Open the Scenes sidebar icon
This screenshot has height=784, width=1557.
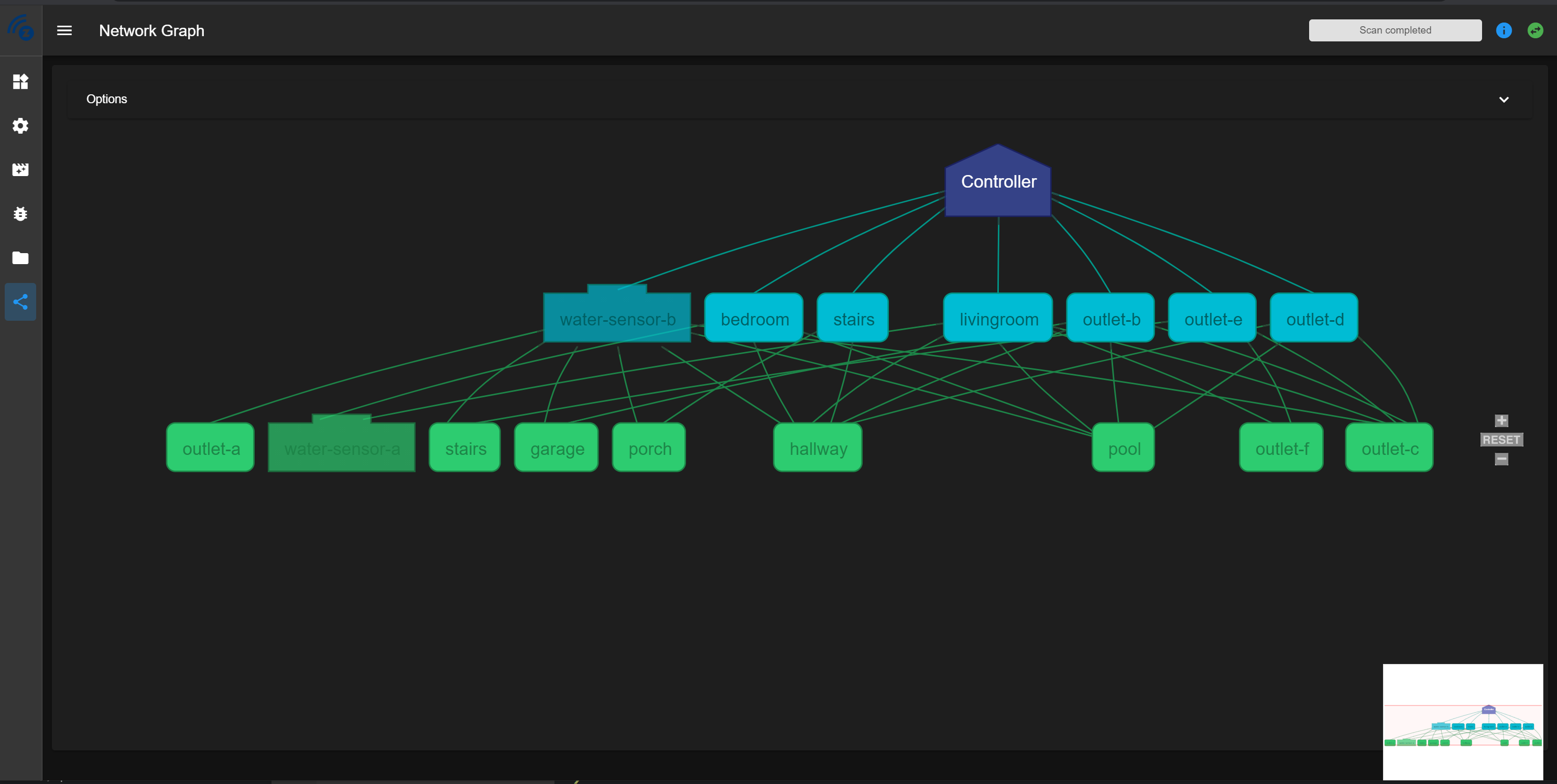coord(20,170)
